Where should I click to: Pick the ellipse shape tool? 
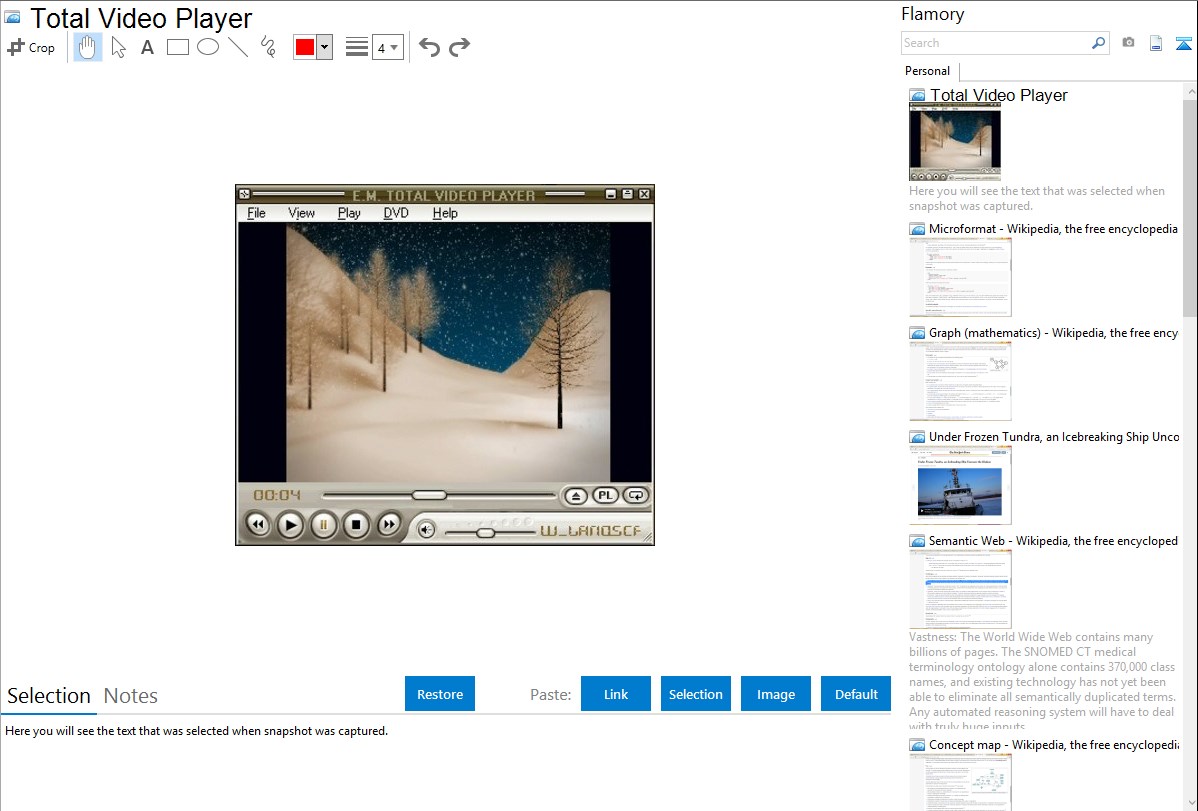[x=208, y=47]
